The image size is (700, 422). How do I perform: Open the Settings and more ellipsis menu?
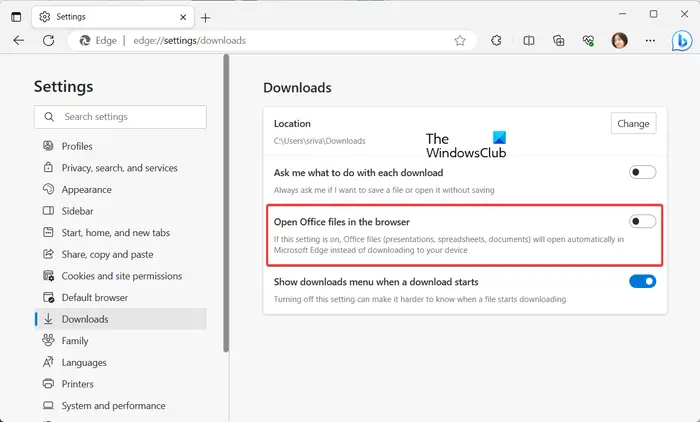coord(649,41)
